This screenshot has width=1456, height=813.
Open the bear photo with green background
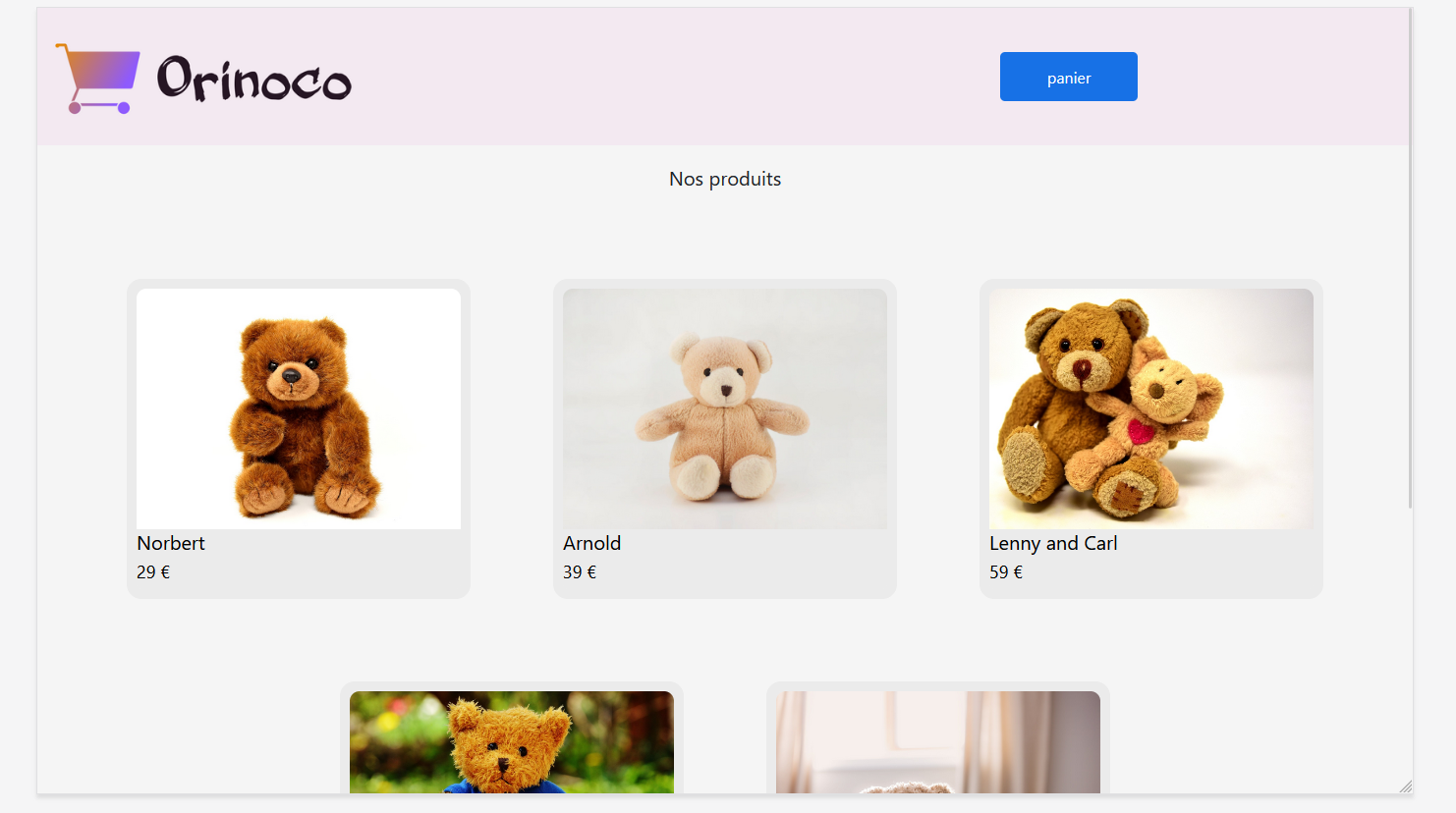(x=511, y=741)
